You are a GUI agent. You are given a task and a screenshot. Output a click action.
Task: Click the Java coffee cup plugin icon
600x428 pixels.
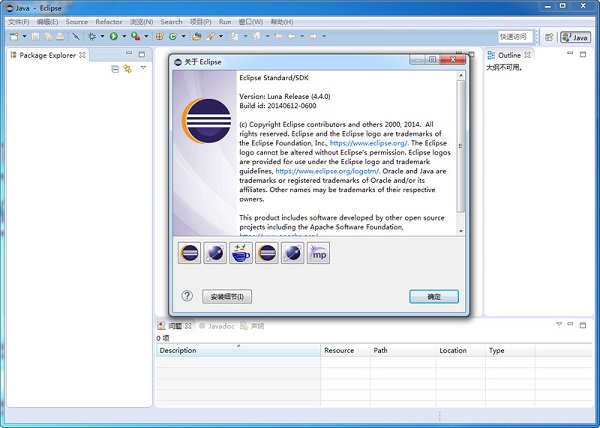coord(241,254)
